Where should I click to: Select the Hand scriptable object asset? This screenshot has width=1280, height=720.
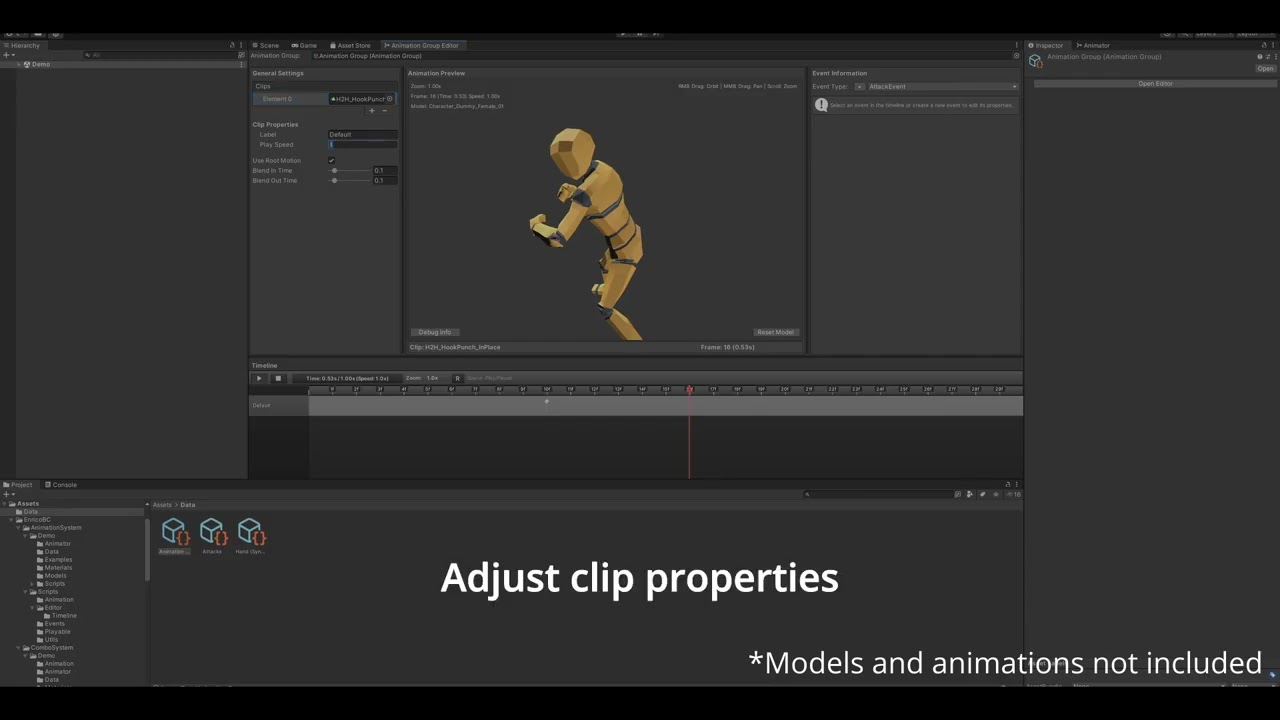(x=251, y=532)
